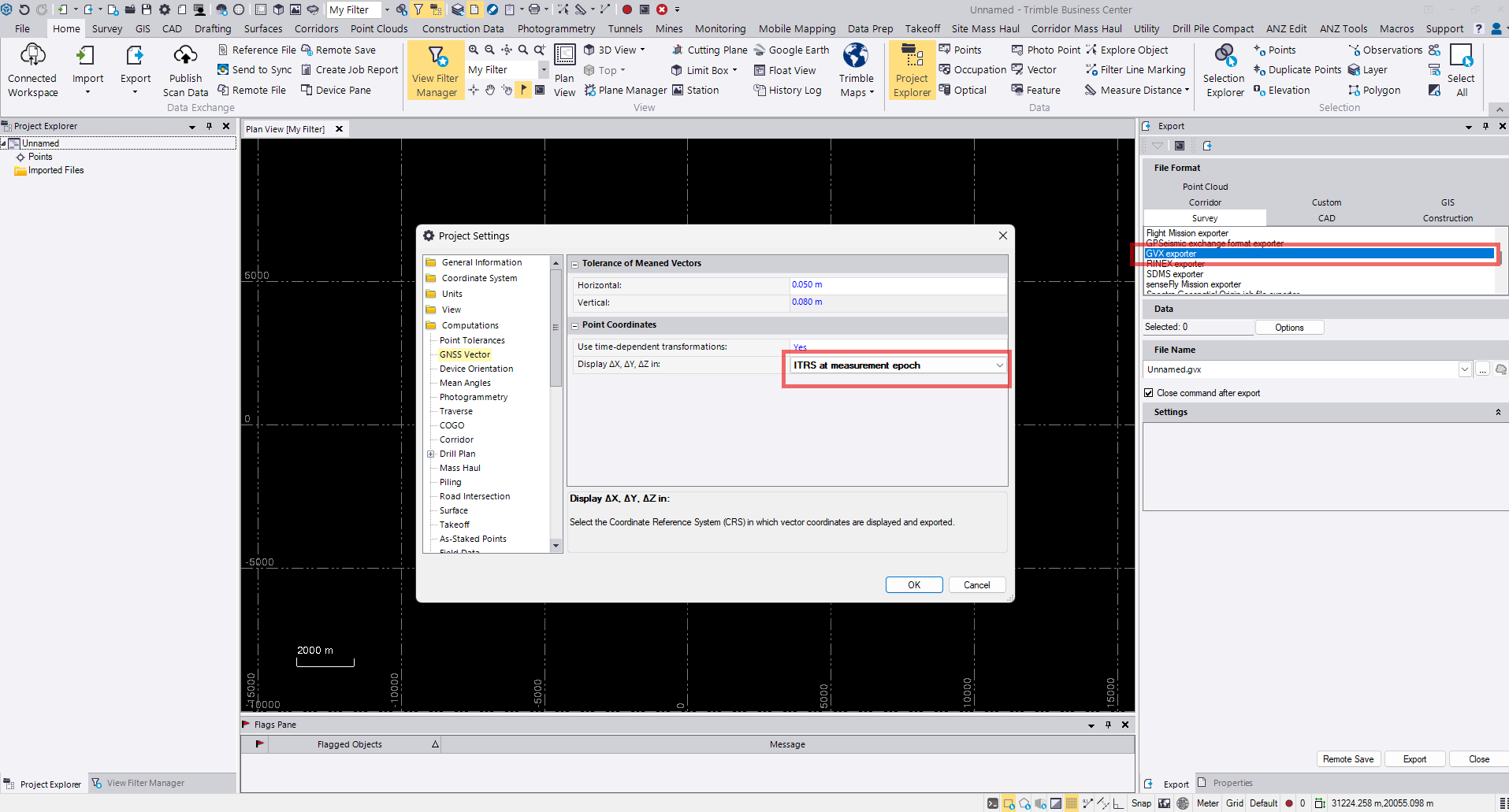This screenshot has height=812, width=1509.
Task: Open the Cutting Plane view
Action: [x=709, y=50]
